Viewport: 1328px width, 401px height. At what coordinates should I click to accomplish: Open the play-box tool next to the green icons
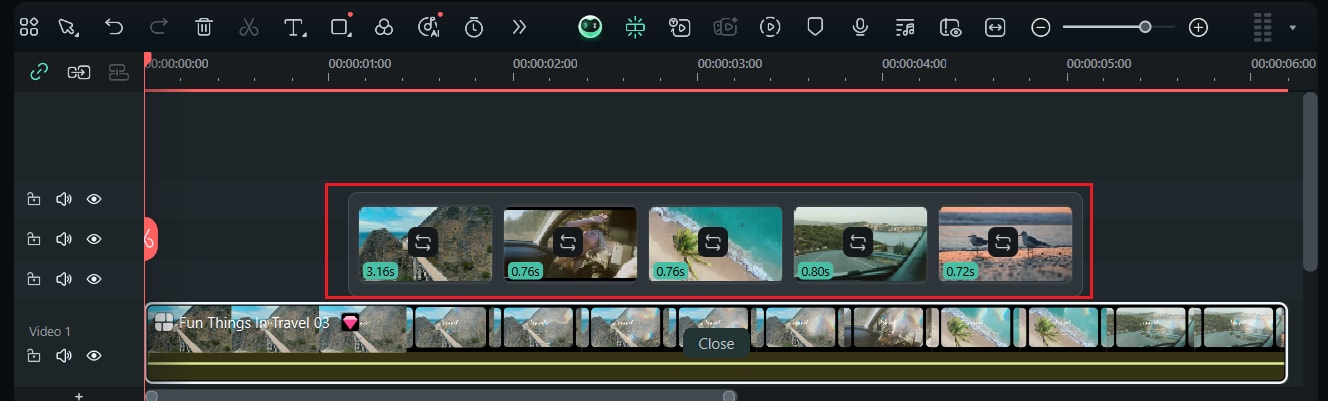[x=680, y=28]
